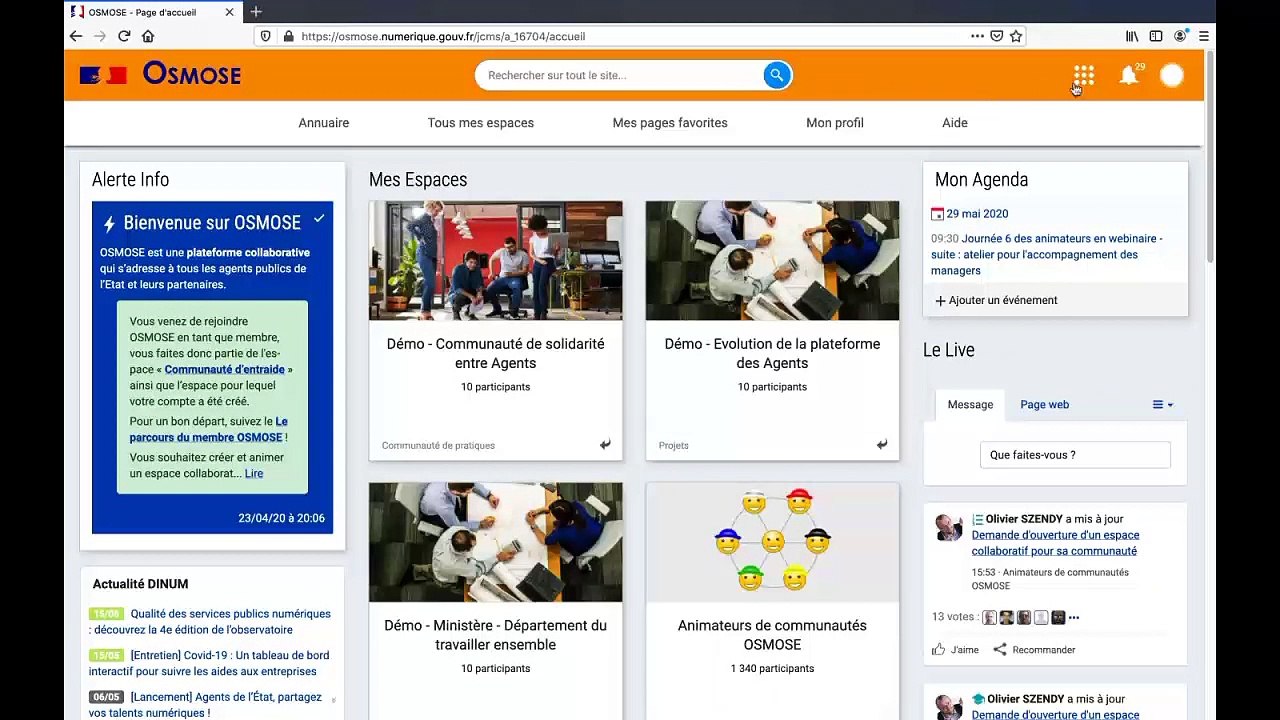Close the OSMOSE browser tab

pyautogui.click(x=229, y=12)
